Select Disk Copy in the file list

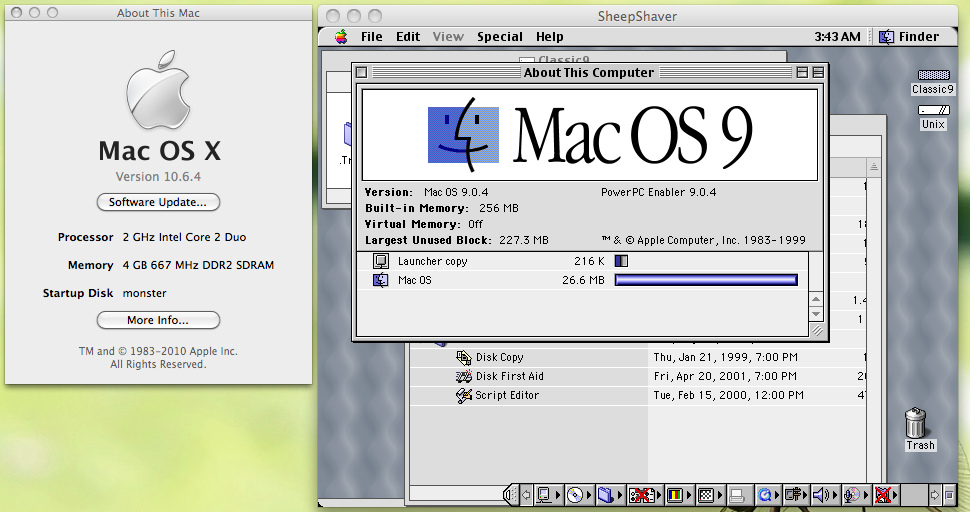click(499, 357)
